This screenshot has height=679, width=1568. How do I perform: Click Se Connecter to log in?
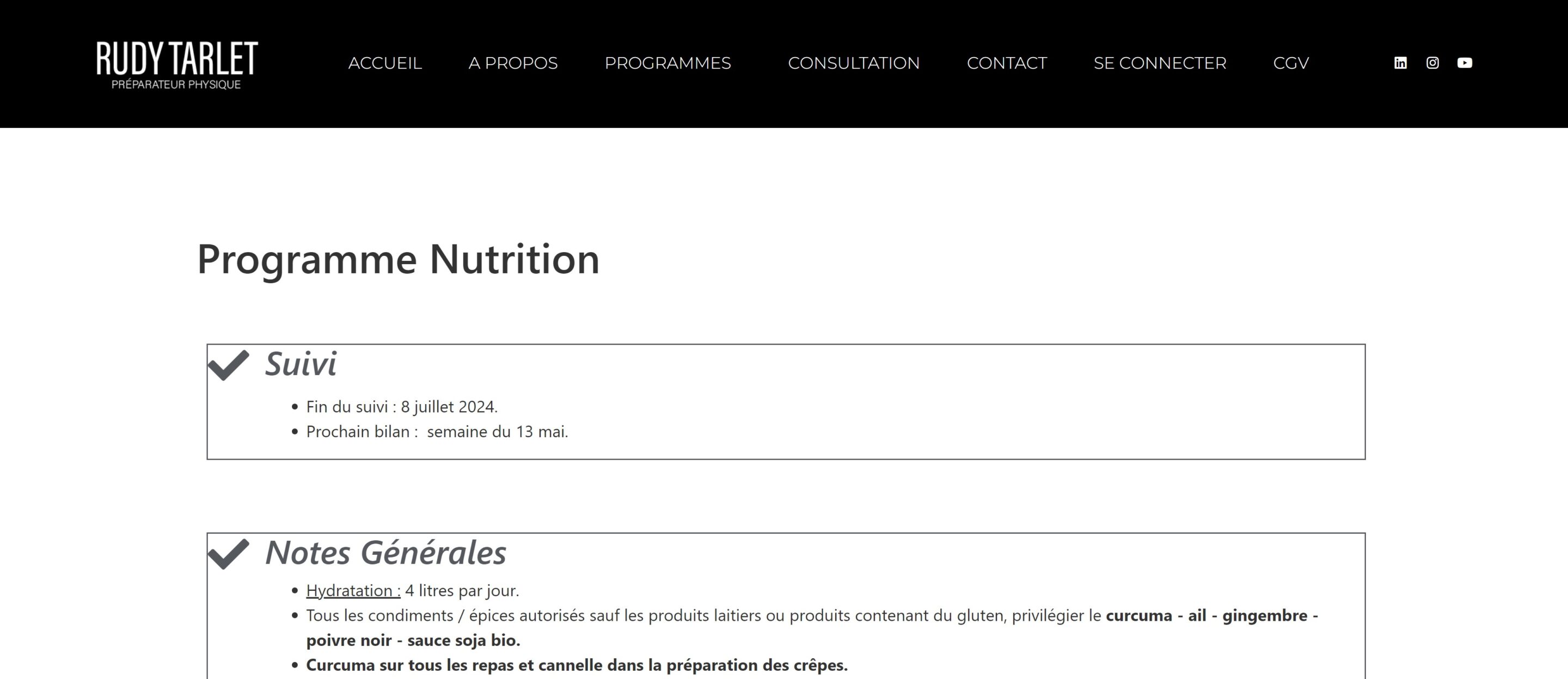1160,63
